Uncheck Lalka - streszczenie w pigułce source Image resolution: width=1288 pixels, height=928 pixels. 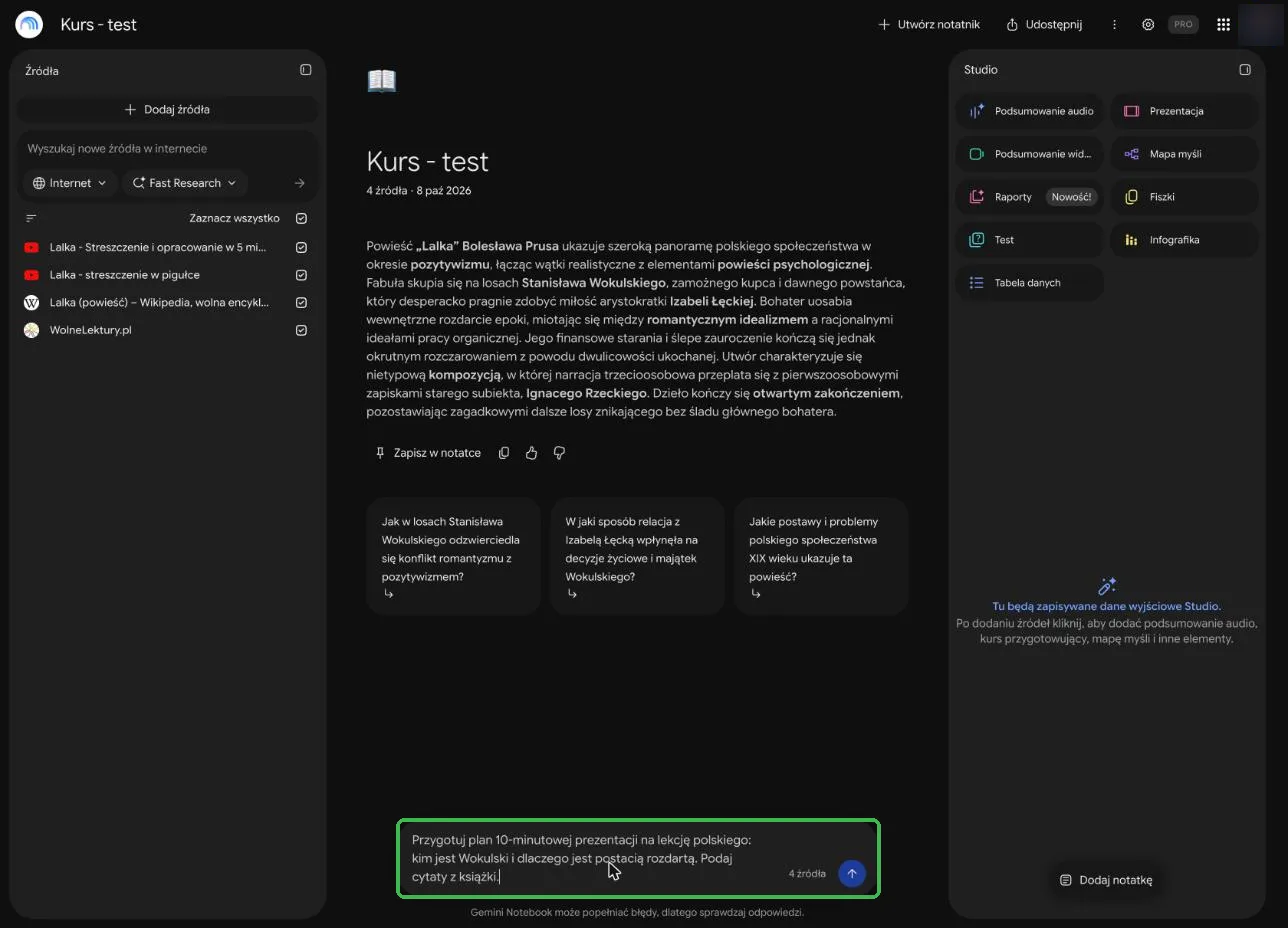tap(301, 275)
